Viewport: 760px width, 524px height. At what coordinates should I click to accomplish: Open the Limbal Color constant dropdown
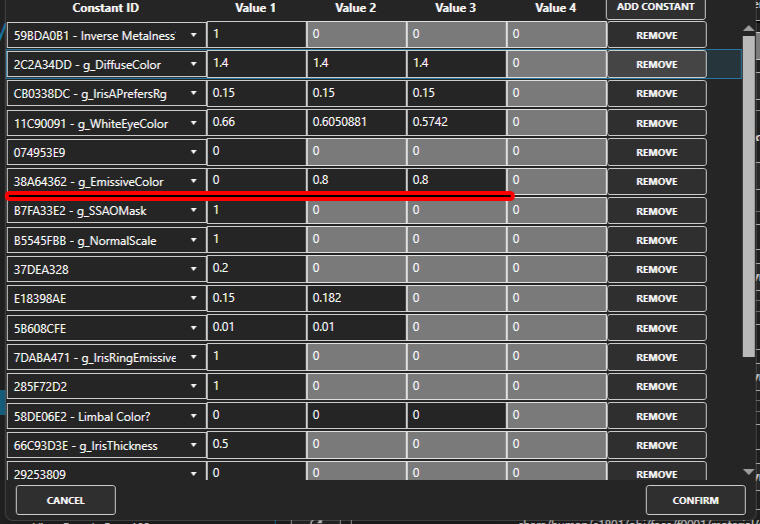tap(194, 416)
